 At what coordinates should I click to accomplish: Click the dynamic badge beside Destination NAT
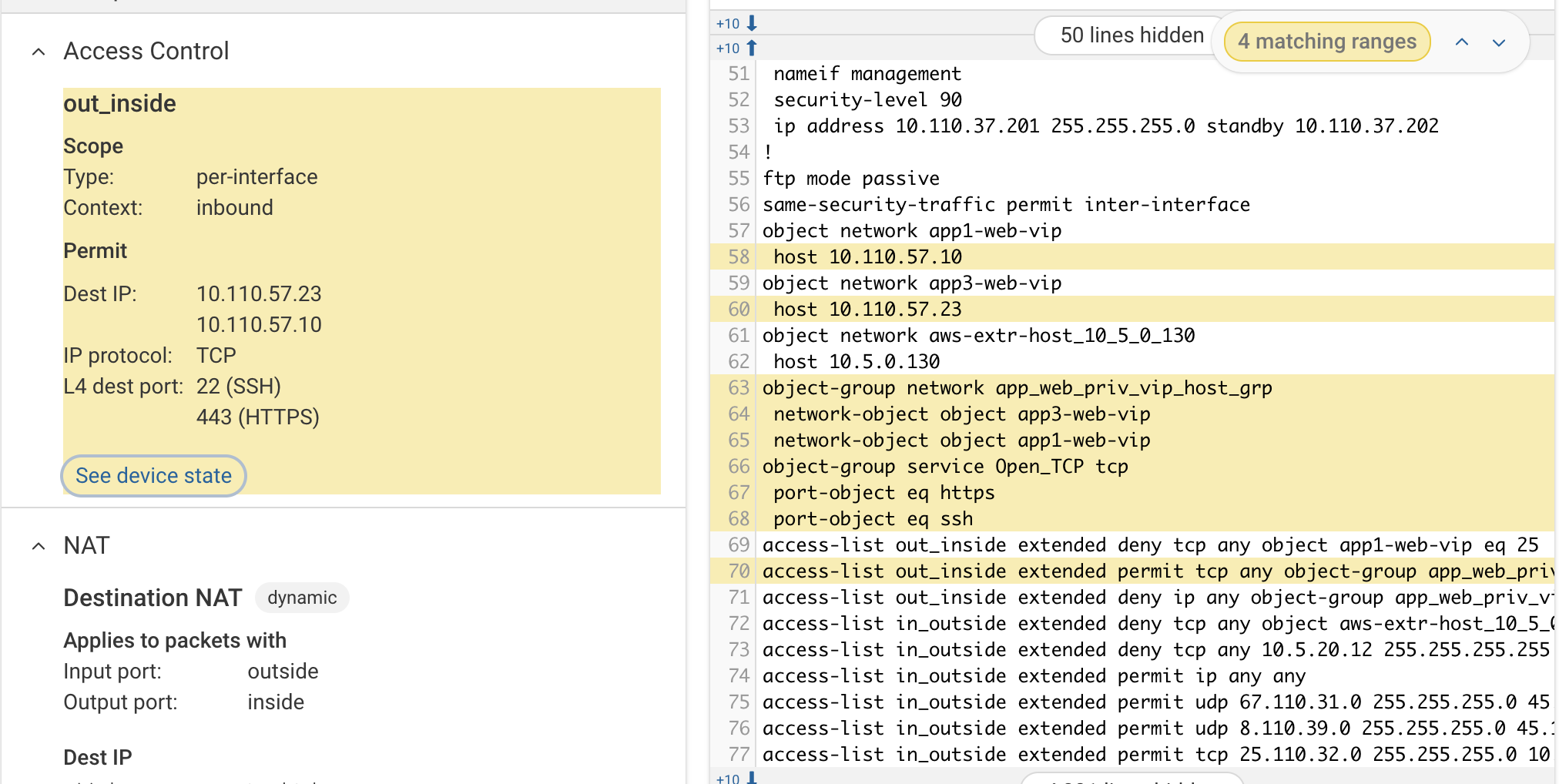302,598
